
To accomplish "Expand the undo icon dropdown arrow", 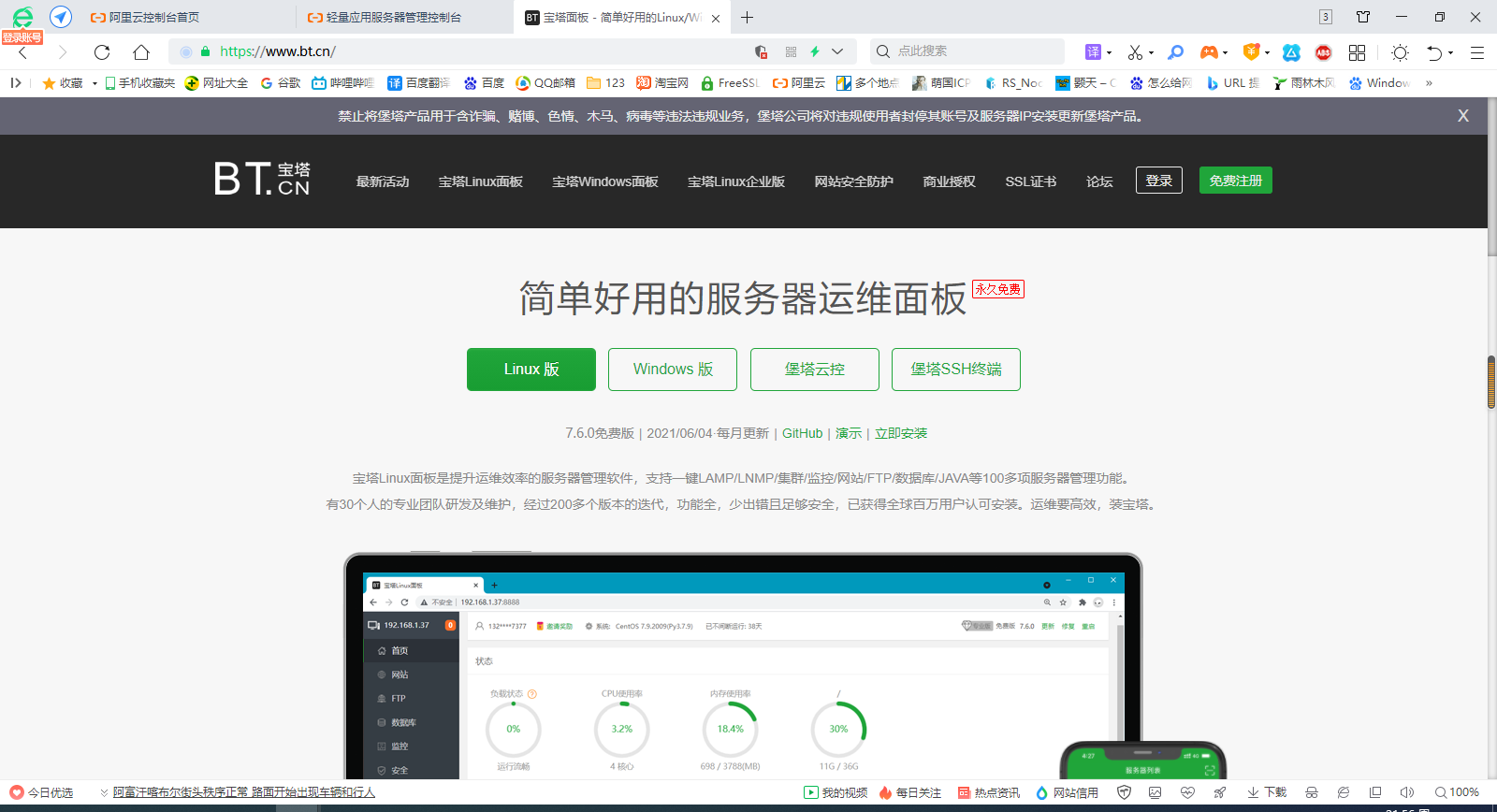I will click(1451, 53).
